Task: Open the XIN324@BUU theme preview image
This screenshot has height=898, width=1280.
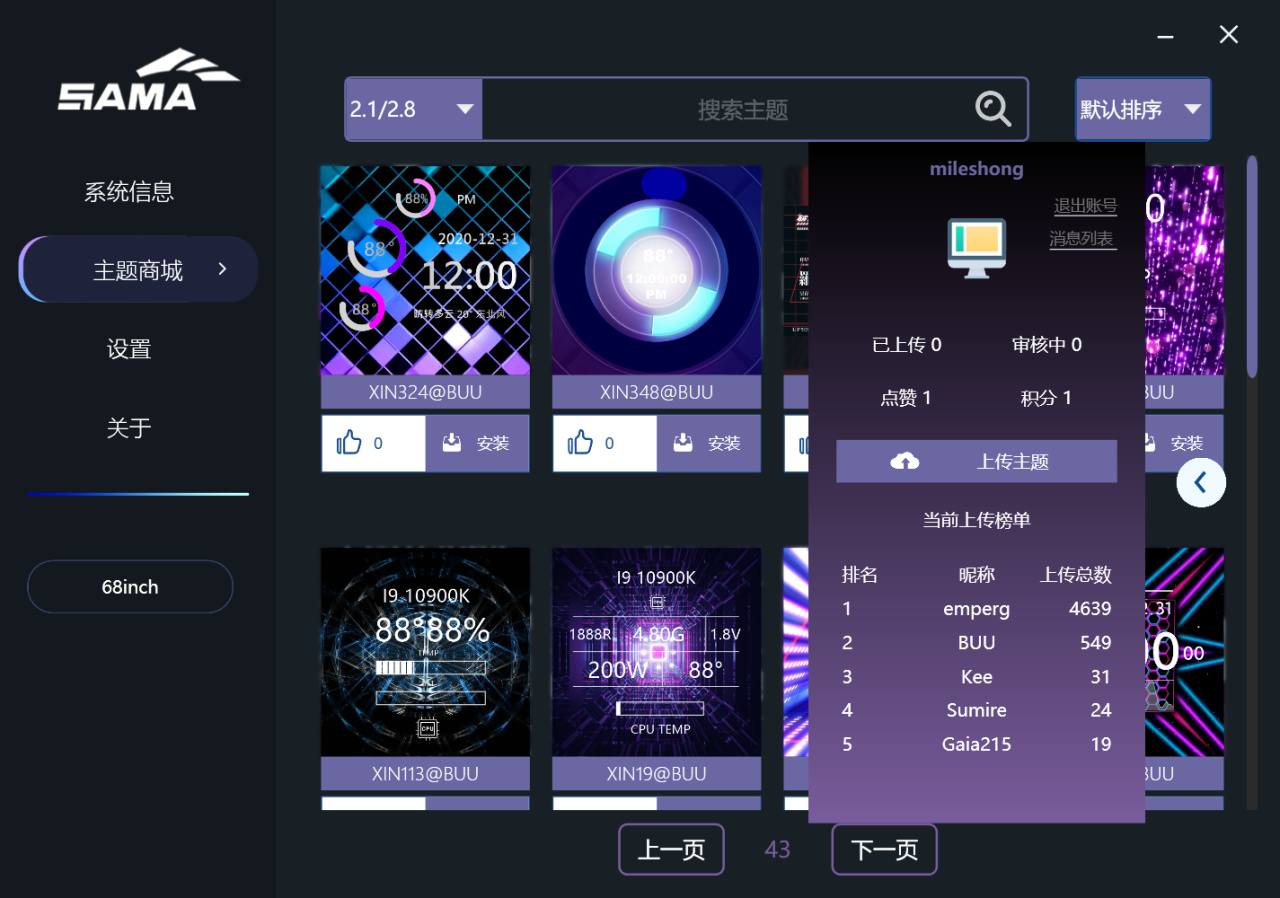Action: click(425, 271)
